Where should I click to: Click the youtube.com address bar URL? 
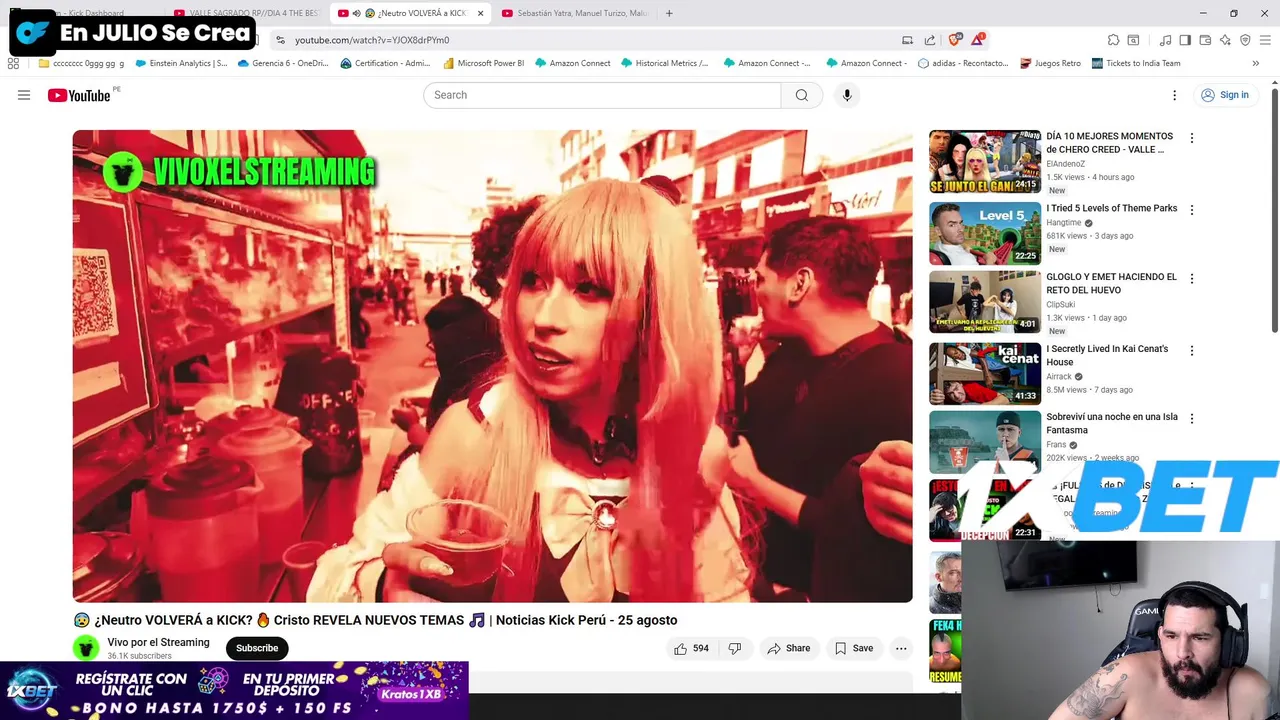click(372, 40)
